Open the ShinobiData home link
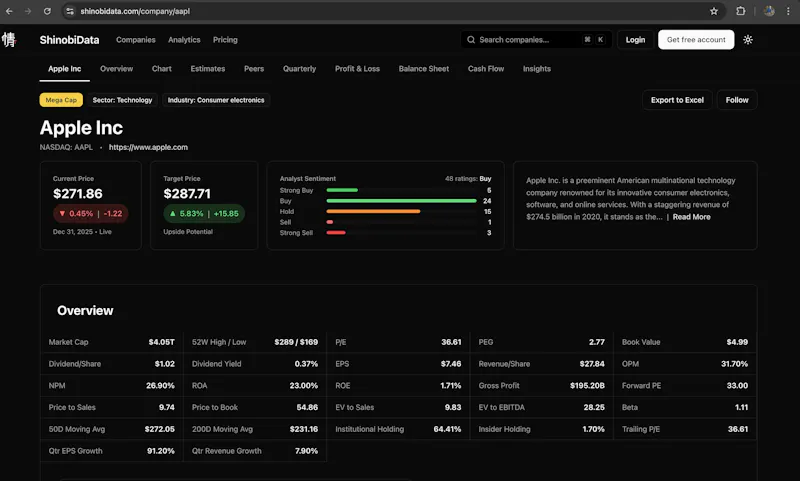This screenshot has width=800, height=481. click(69, 40)
